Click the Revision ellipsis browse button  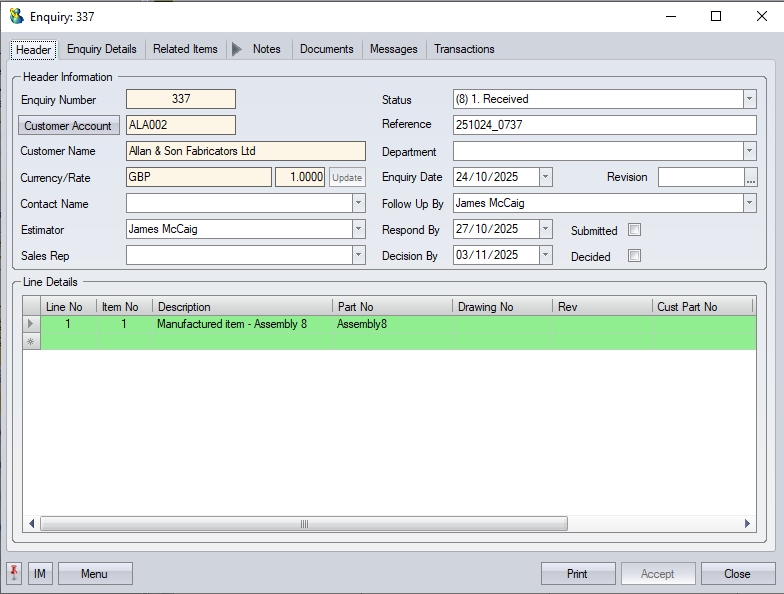pyautogui.click(x=751, y=177)
